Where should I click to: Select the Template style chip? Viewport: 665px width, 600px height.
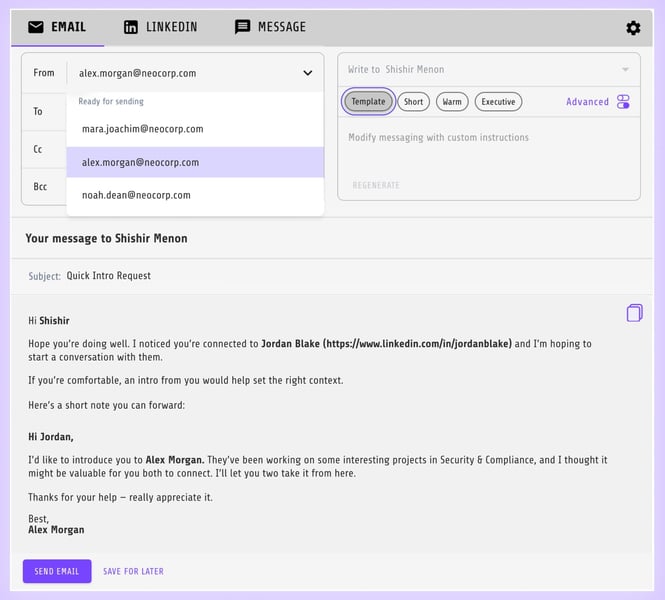[x=368, y=102]
